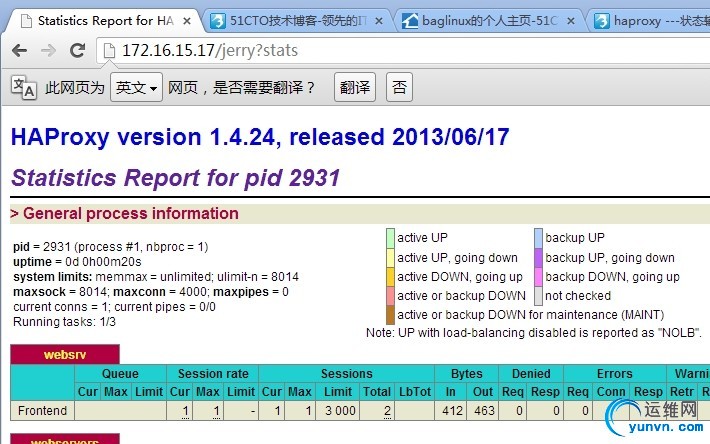Viewport: 710px width, 444px height.
Task: Click the backup DOWN, going up pink swatch
Action: click(538, 277)
